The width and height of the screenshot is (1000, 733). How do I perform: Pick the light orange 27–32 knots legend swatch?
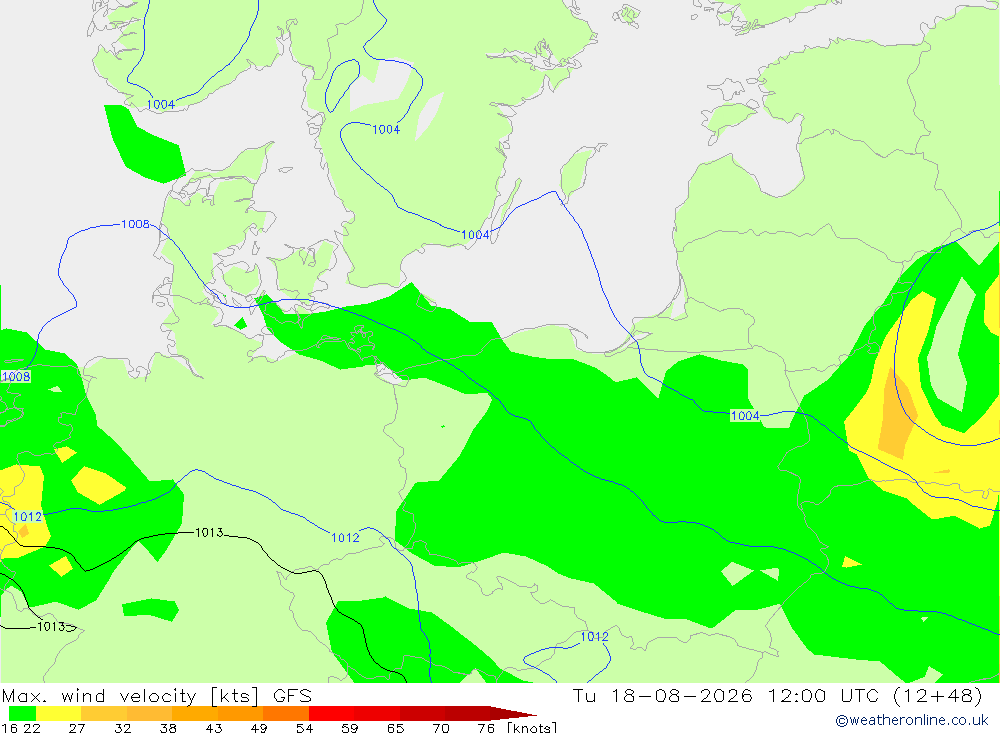point(104,713)
